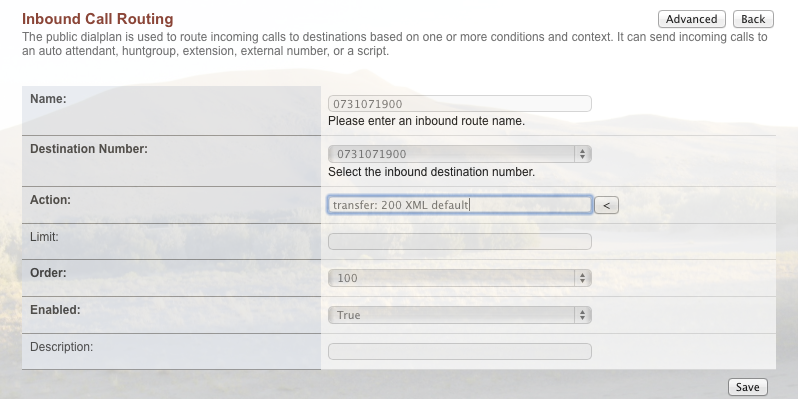Click the Enabled select arrow icon
The width and height of the screenshot is (798, 399).
(x=582, y=315)
